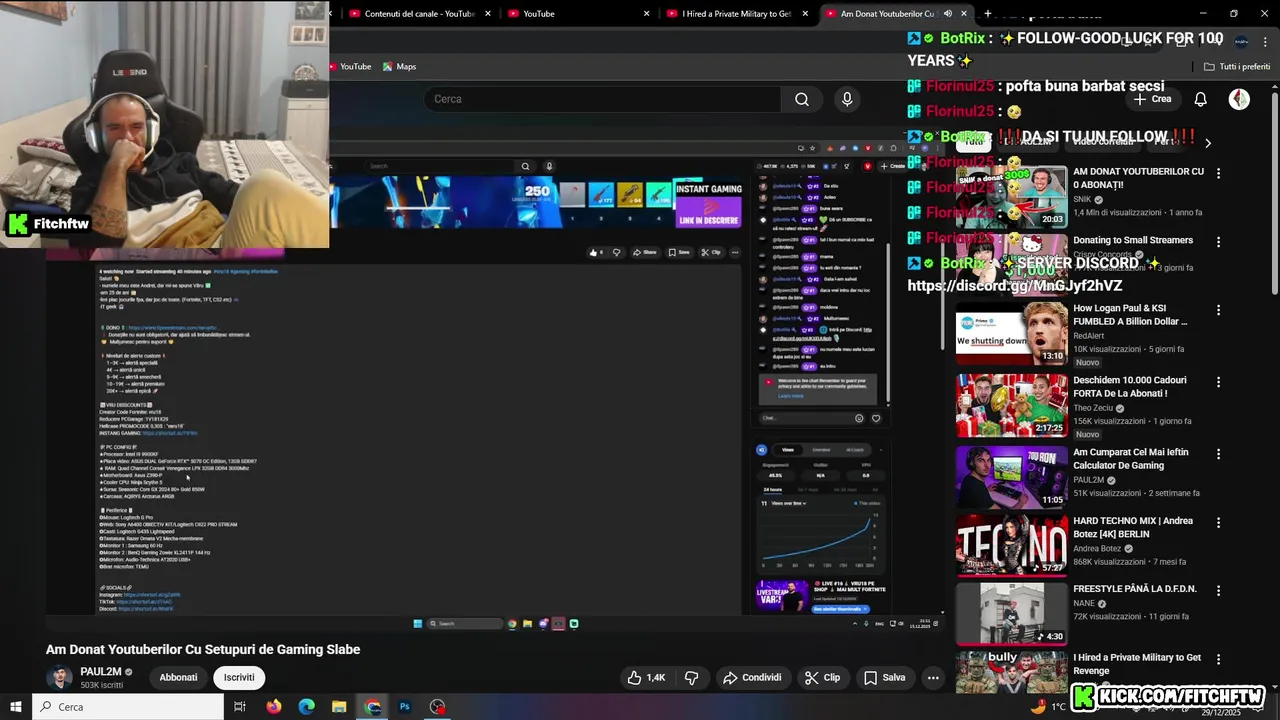The height and width of the screenshot is (720, 1280).
Task: Open options for Am Cumparat Cel Mai Ieftin
Action: point(1218,454)
